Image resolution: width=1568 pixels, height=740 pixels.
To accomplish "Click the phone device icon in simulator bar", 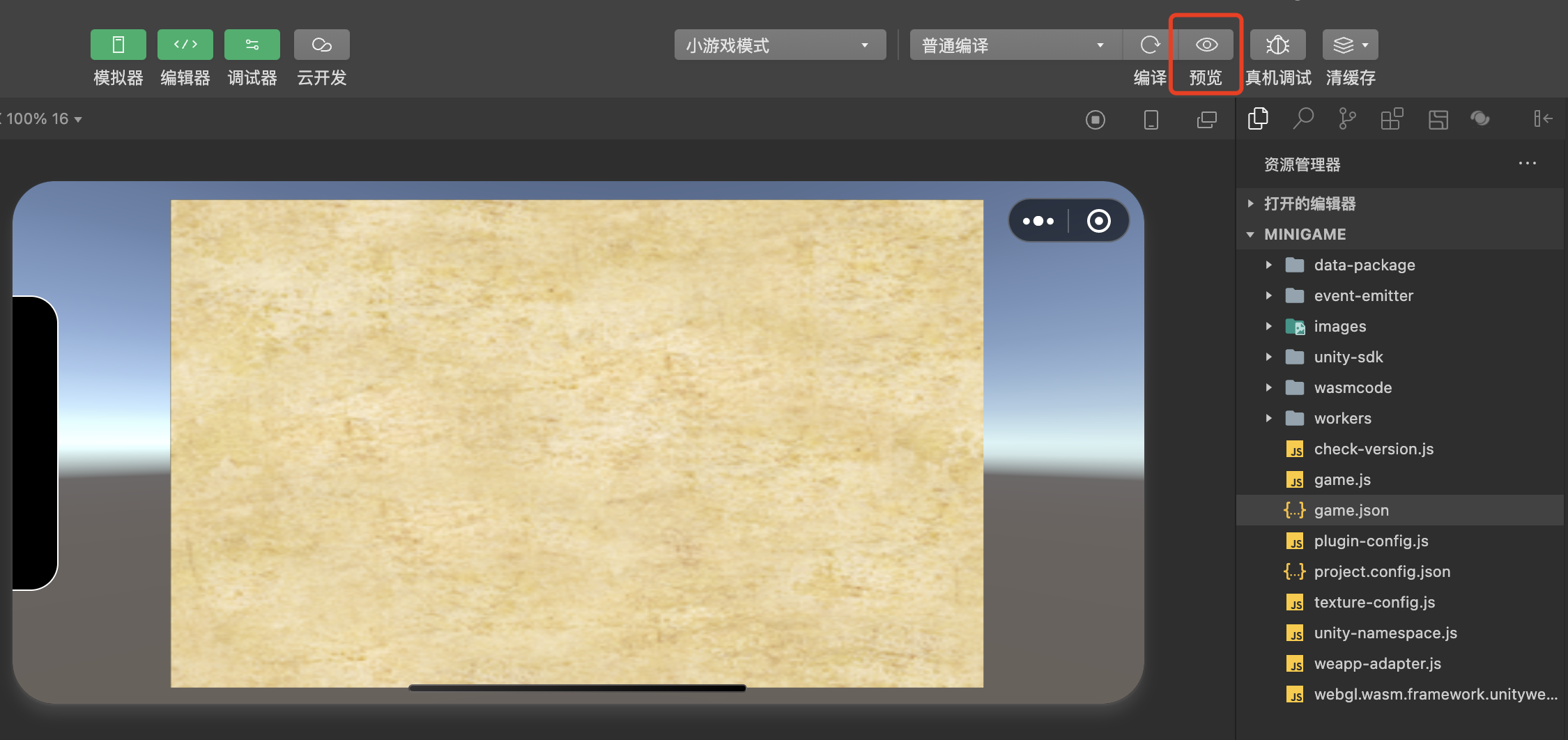I will (1151, 120).
